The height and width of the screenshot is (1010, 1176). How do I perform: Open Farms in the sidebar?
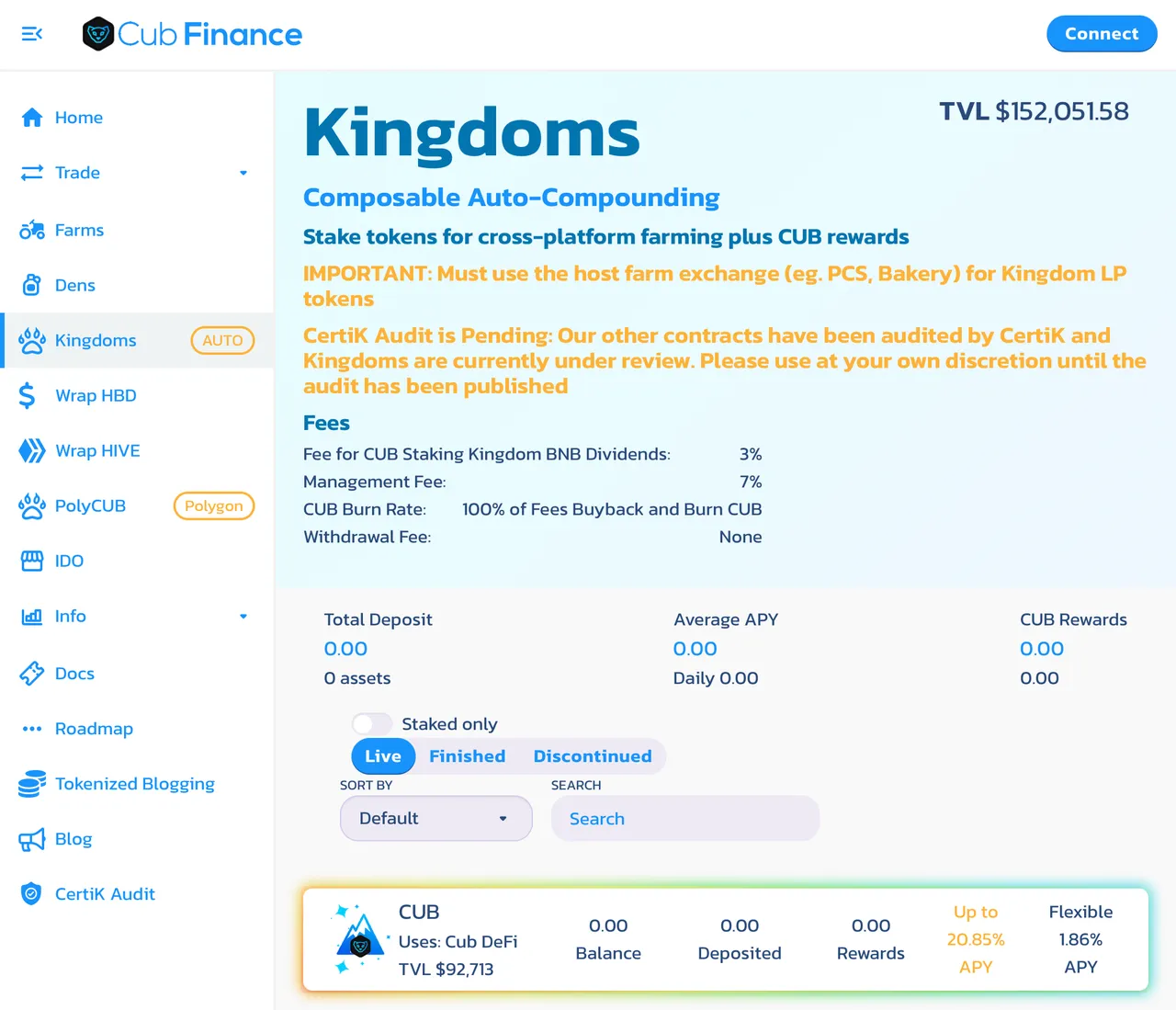(79, 230)
